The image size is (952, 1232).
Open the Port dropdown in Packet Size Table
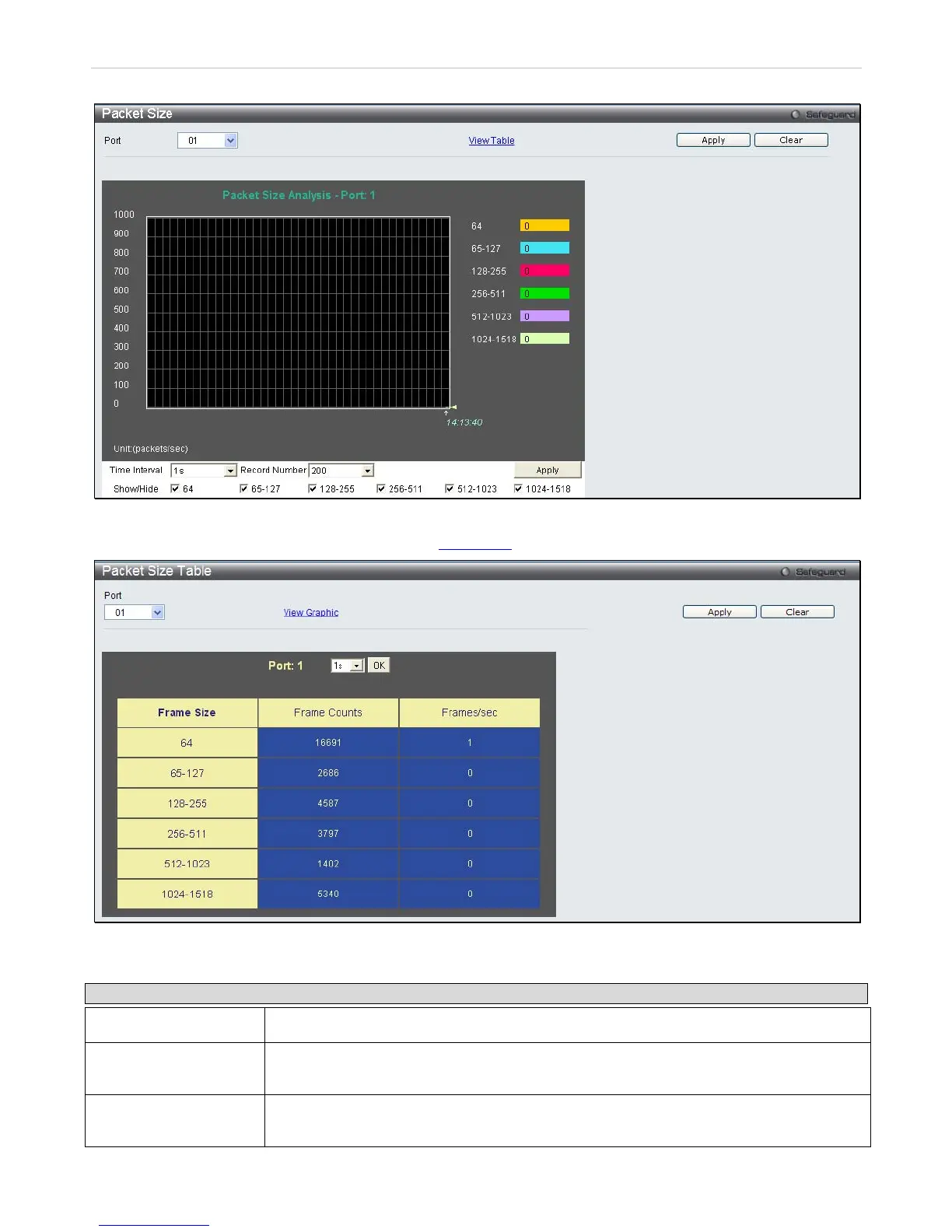pyautogui.click(x=135, y=613)
